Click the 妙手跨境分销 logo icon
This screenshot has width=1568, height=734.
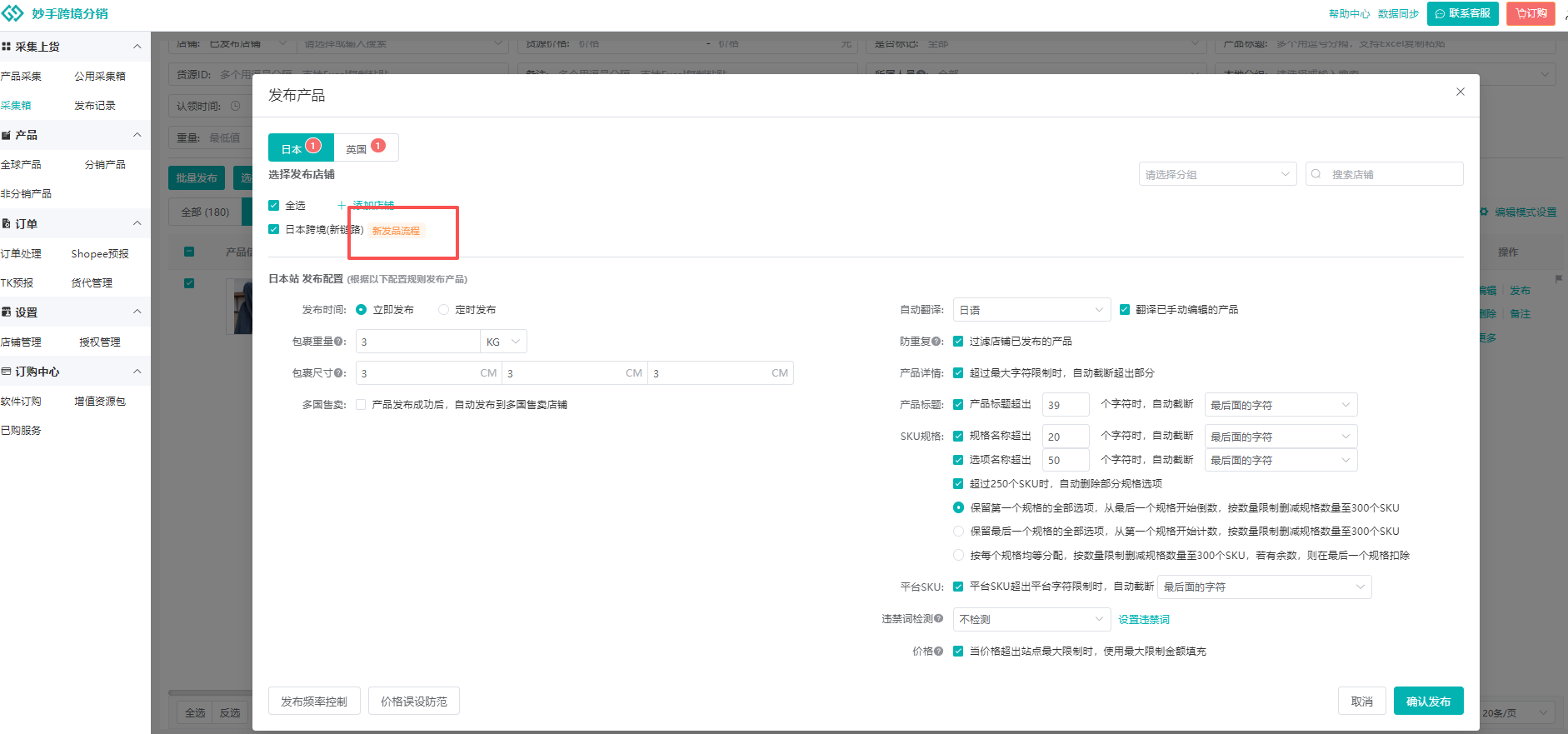(x=13, y=13)
